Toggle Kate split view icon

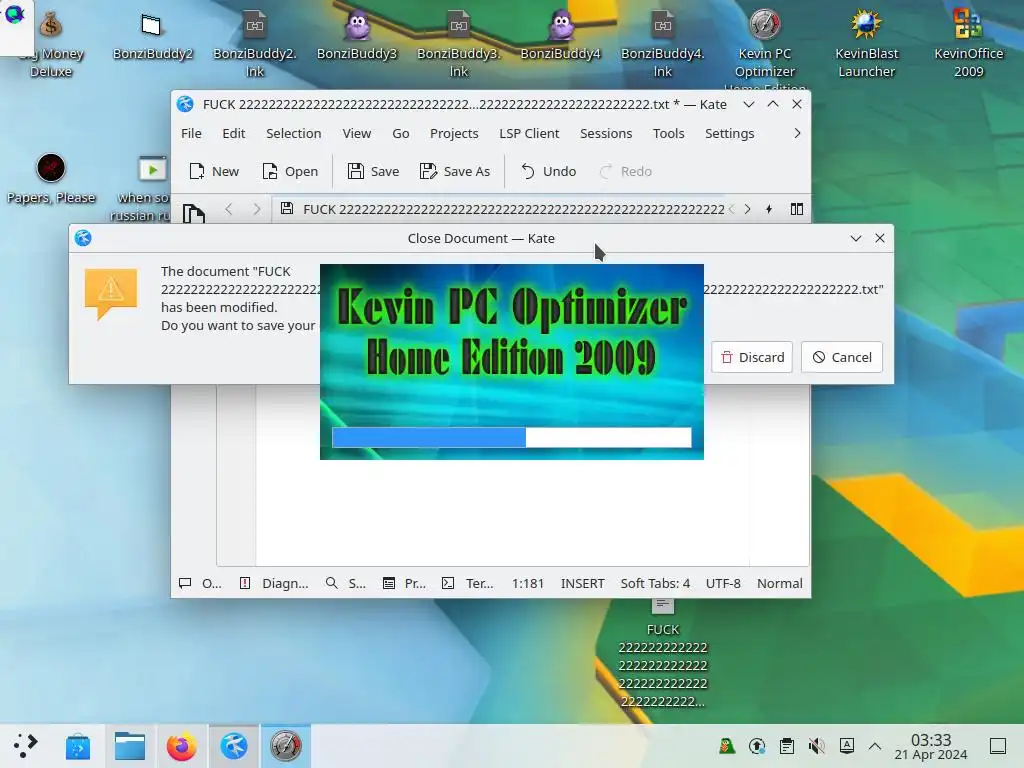pyautogui.click(x=797, y=209)
